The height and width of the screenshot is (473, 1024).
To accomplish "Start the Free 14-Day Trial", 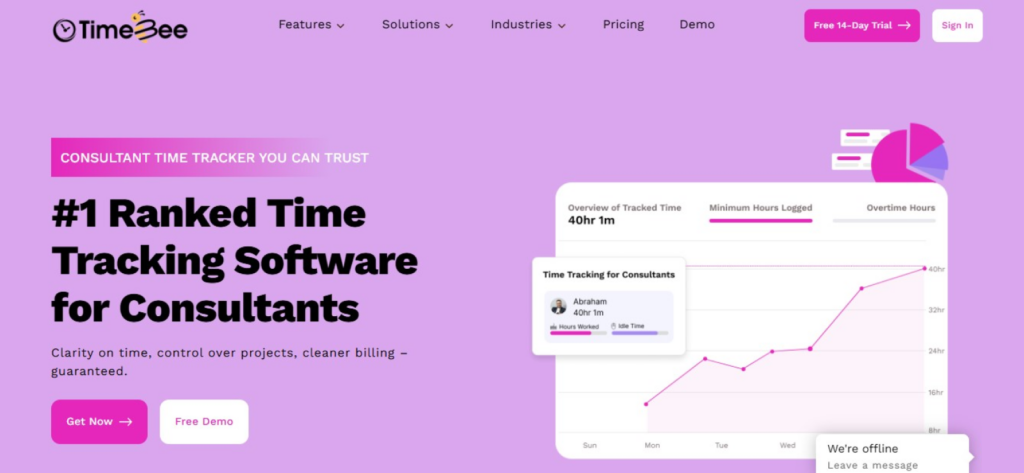I will coord(861,25).
